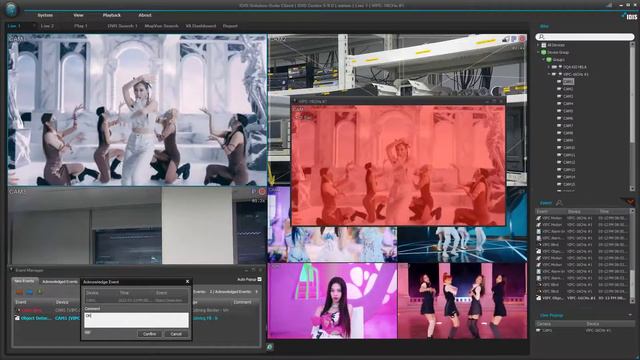Close the Acknowledge Event dialog
This screenshot has width=640, height=360.
pos(187,282)
